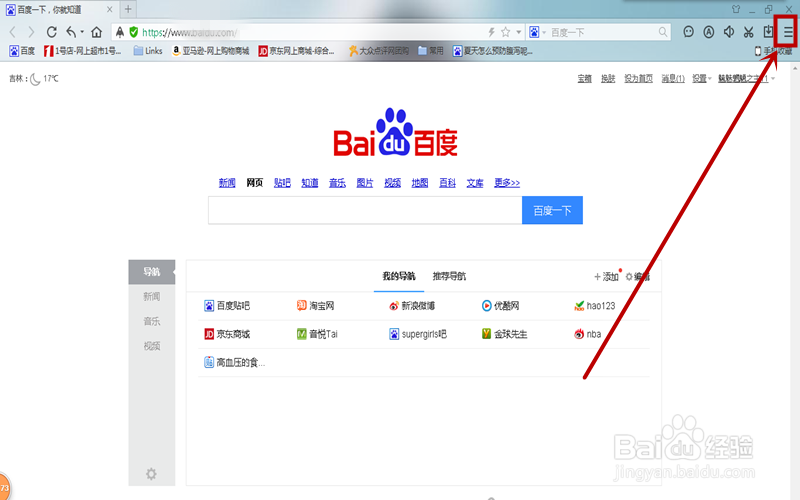Open the 地图 category link
Screen dimensions: 800x500
[420, 183]
